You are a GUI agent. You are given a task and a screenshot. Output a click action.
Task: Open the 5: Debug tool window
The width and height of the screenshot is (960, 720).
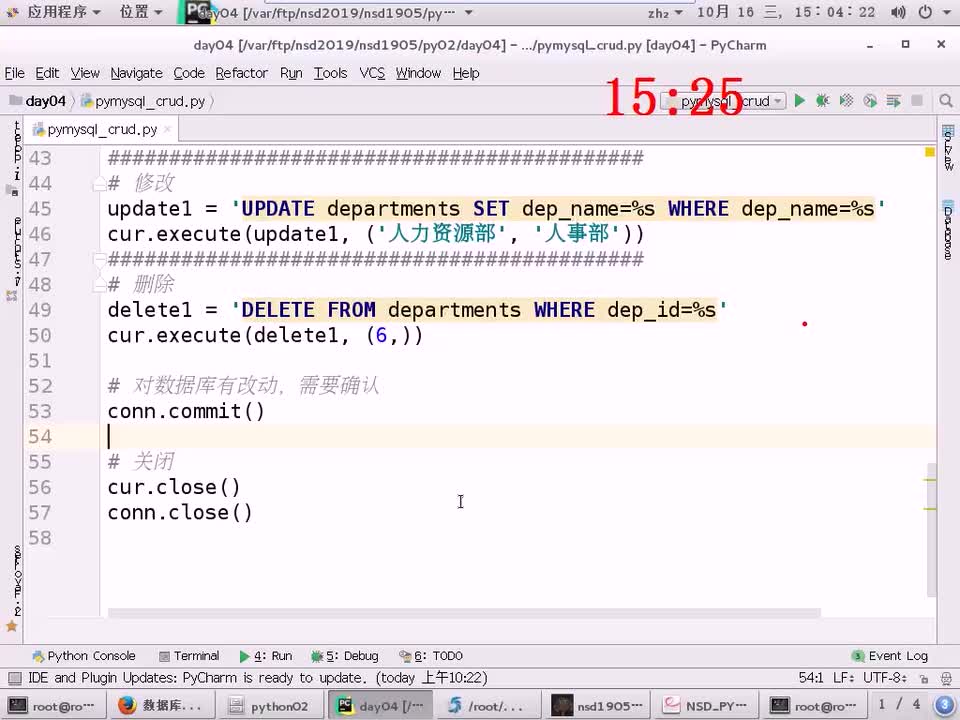click(345, 656)
